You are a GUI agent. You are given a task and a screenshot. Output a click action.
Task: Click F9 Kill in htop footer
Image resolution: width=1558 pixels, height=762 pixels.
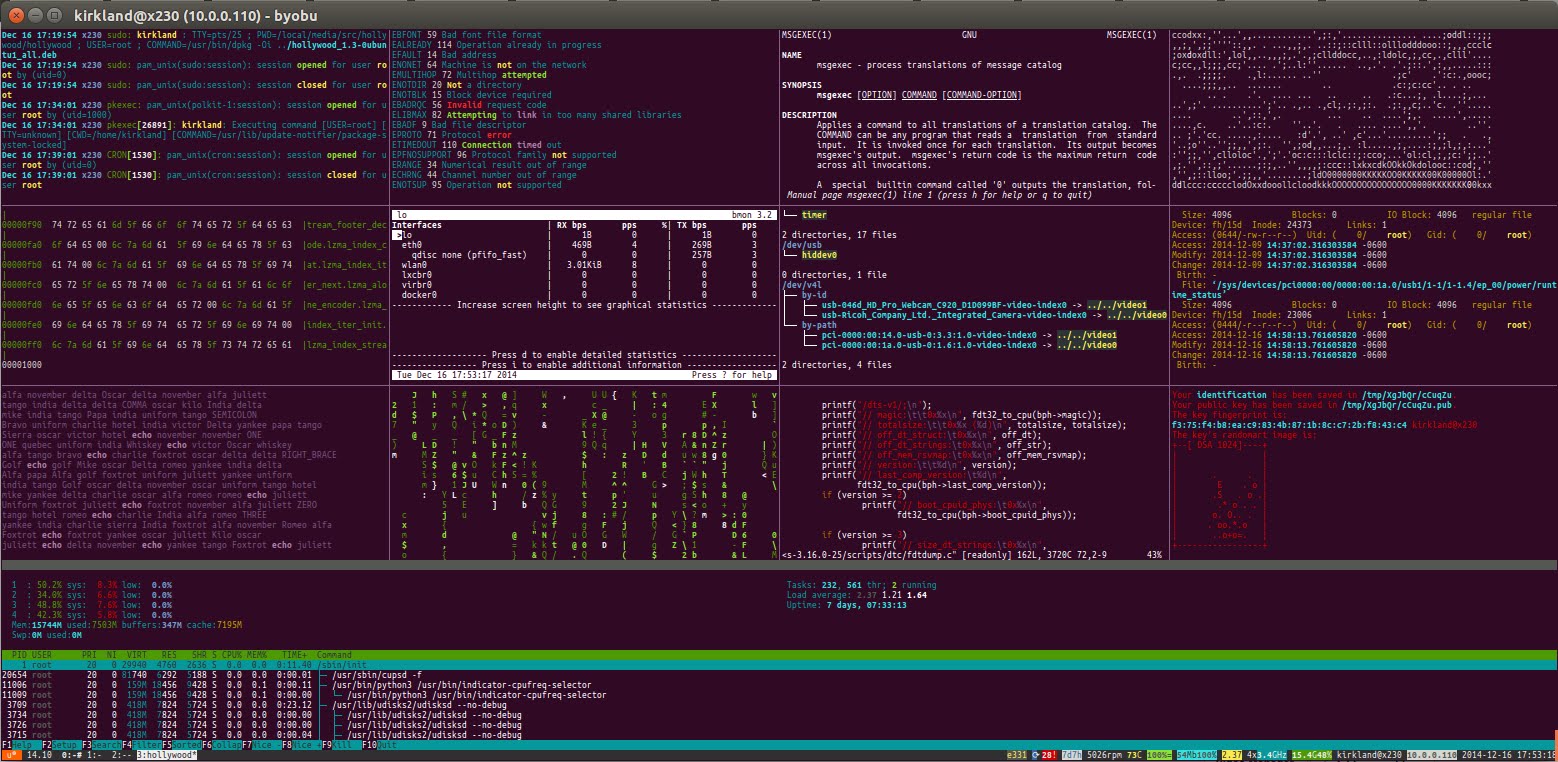tap(341, 744)
